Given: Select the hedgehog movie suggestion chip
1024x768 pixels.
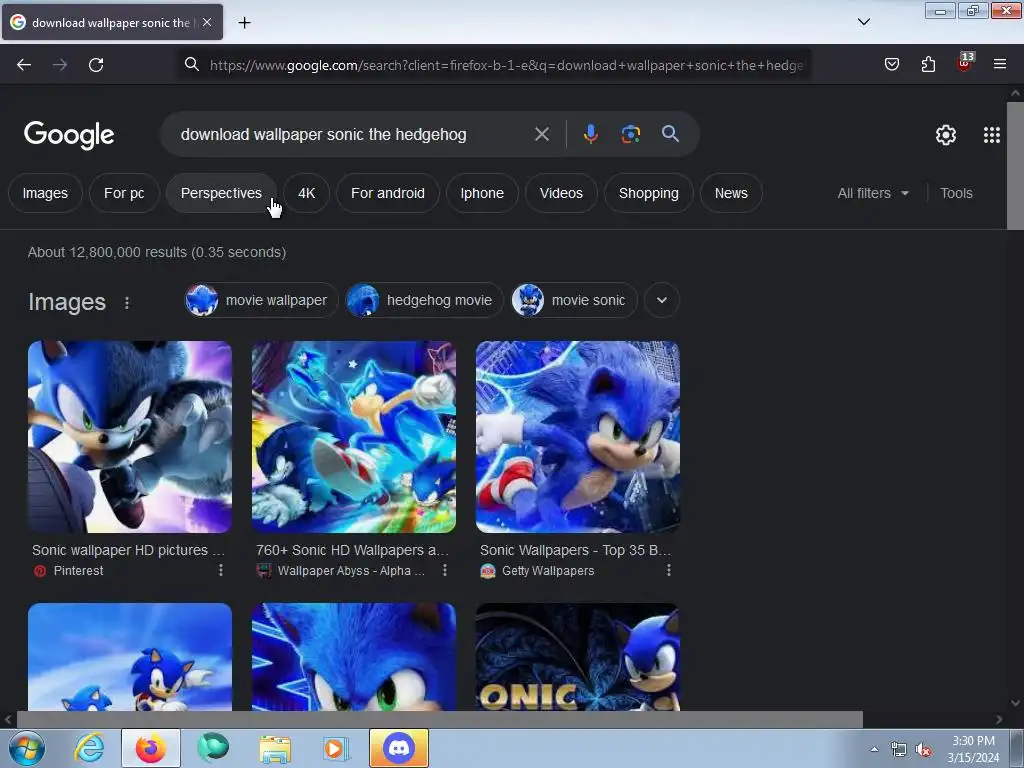Looking at the screenshot, I should (424, 300).
